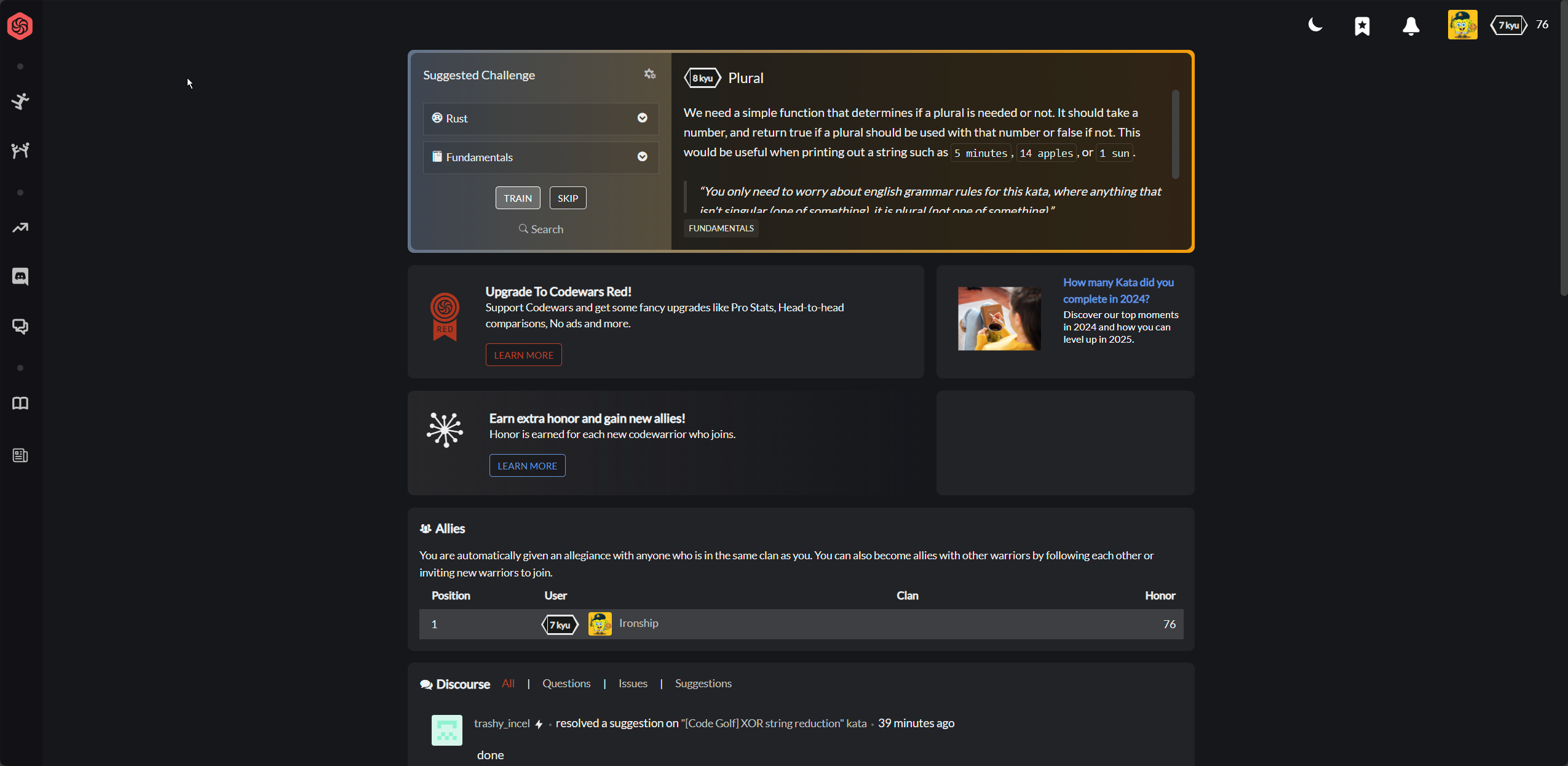Click the 7 kyu badge in Allies row

pos(560,625)
